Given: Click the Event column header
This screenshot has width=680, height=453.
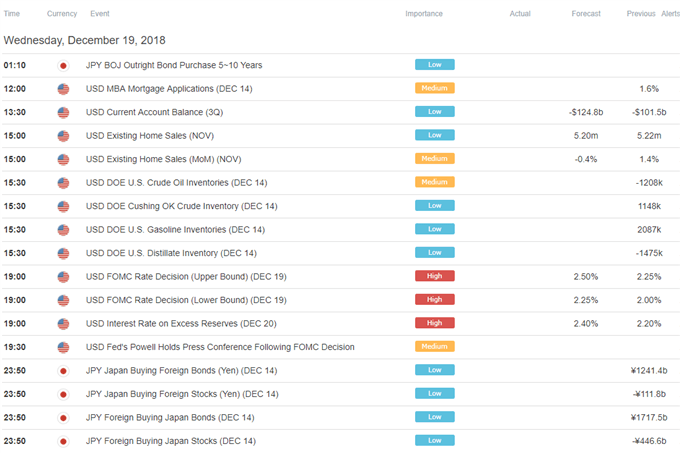Looking at the screenshot, I should click(x=100, y=13).
